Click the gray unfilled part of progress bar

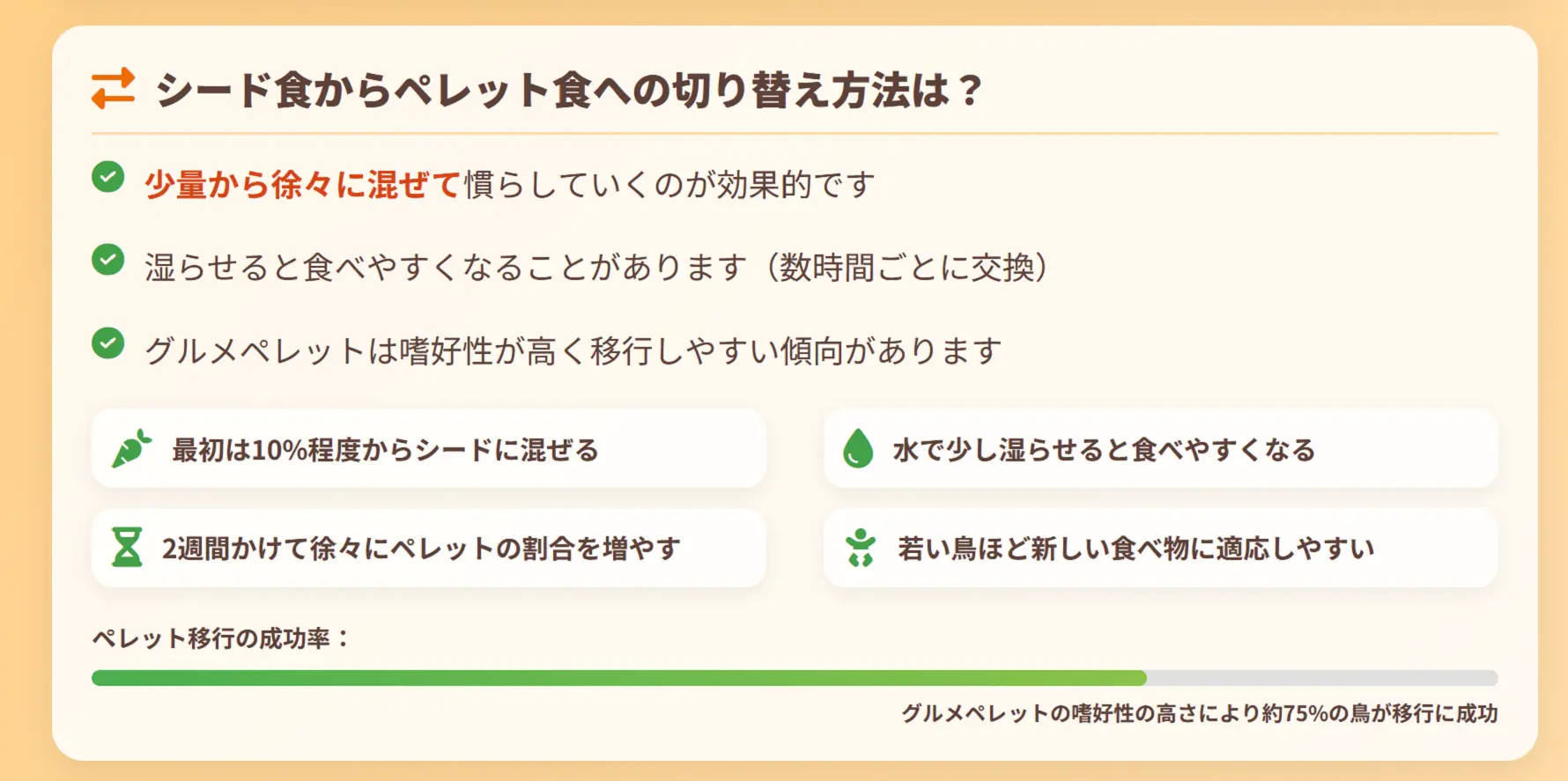[1321, 678]
